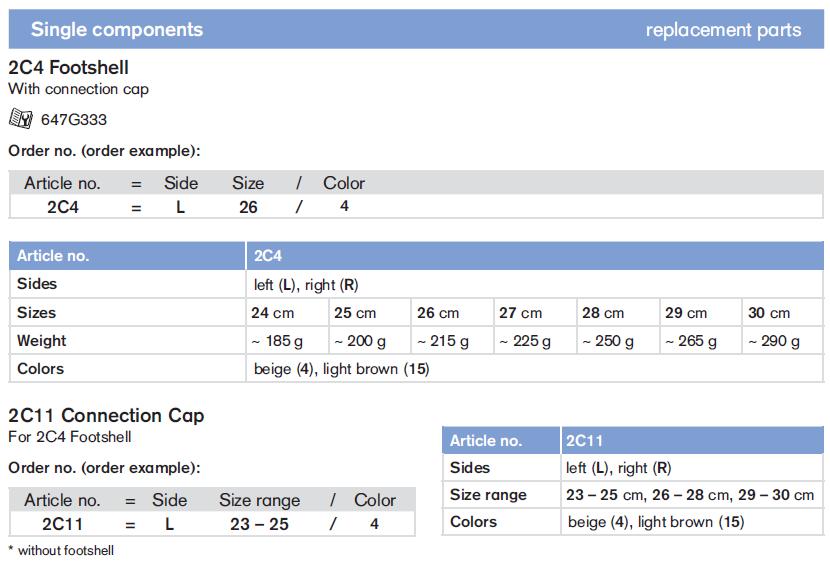830x565 pixels.
Task: Click the Weight row label
Action: coord(42,341)
